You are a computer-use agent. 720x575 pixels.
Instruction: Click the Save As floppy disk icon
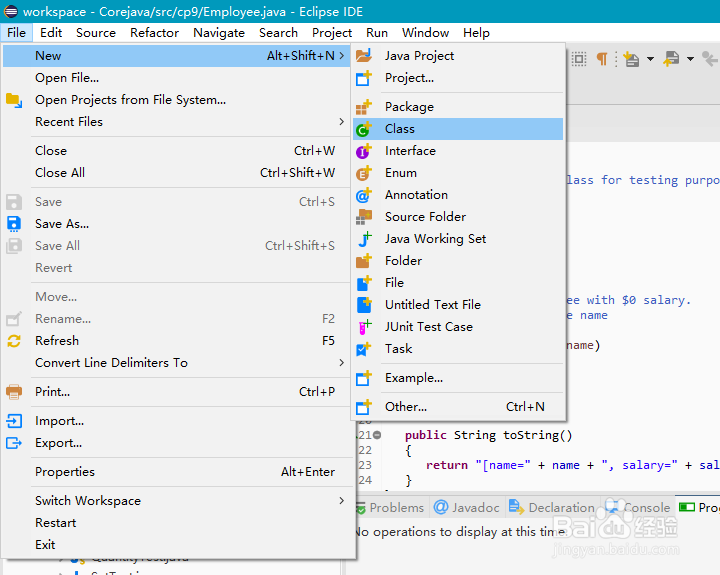click(14, 224)
